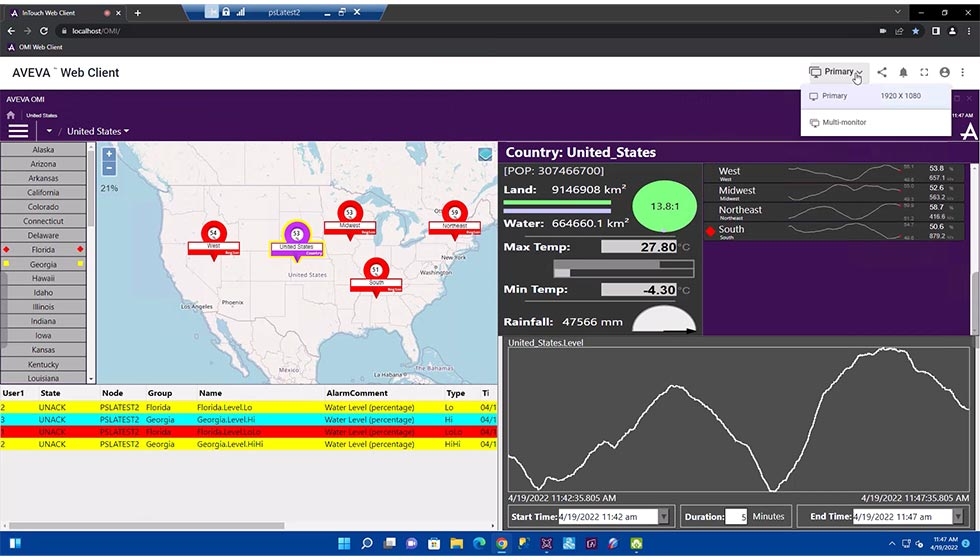Select Florida in the state list
980x560 pixels.
43,249
